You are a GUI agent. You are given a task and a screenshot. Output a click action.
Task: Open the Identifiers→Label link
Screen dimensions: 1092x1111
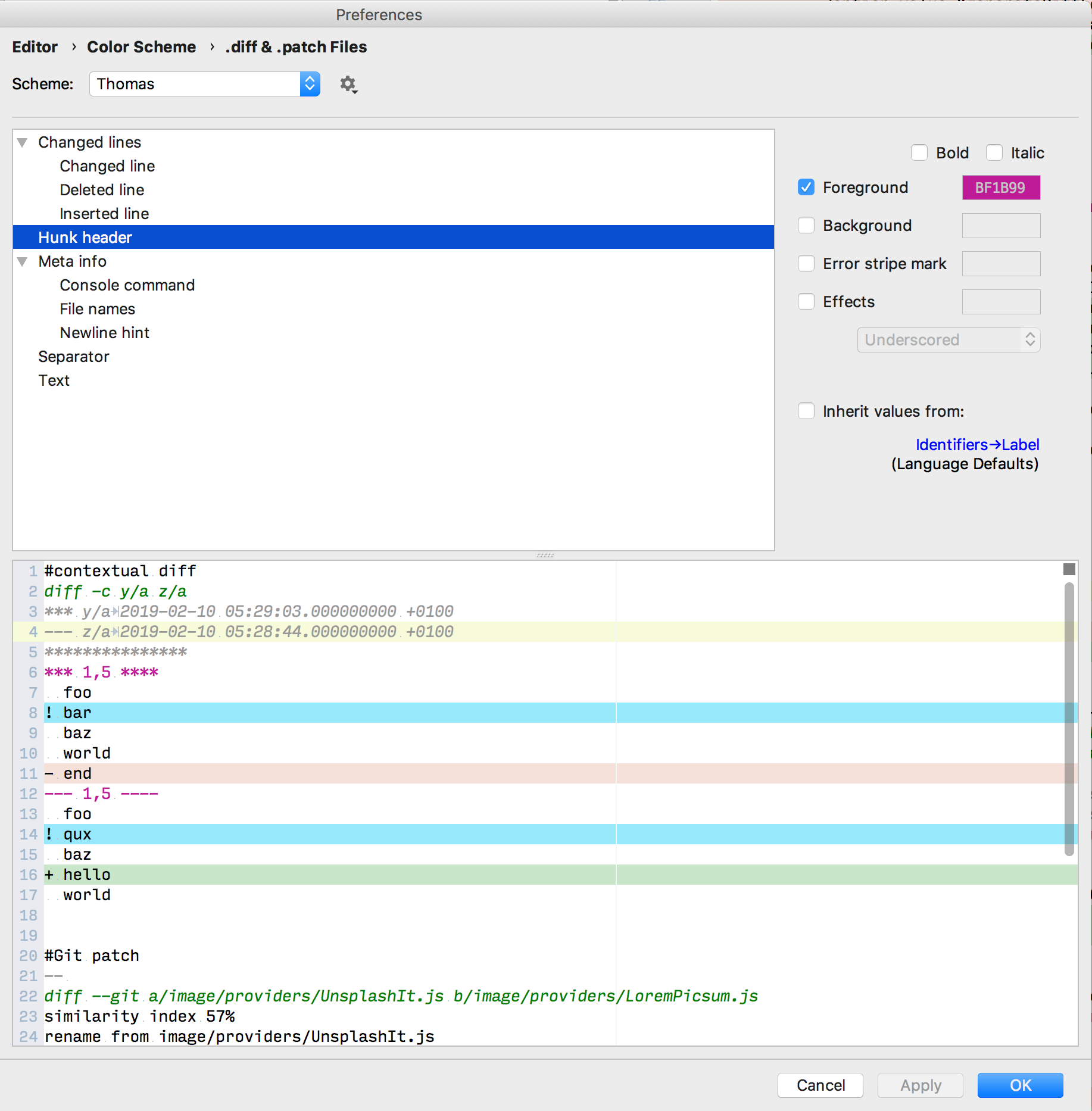(x=977, y=445)
